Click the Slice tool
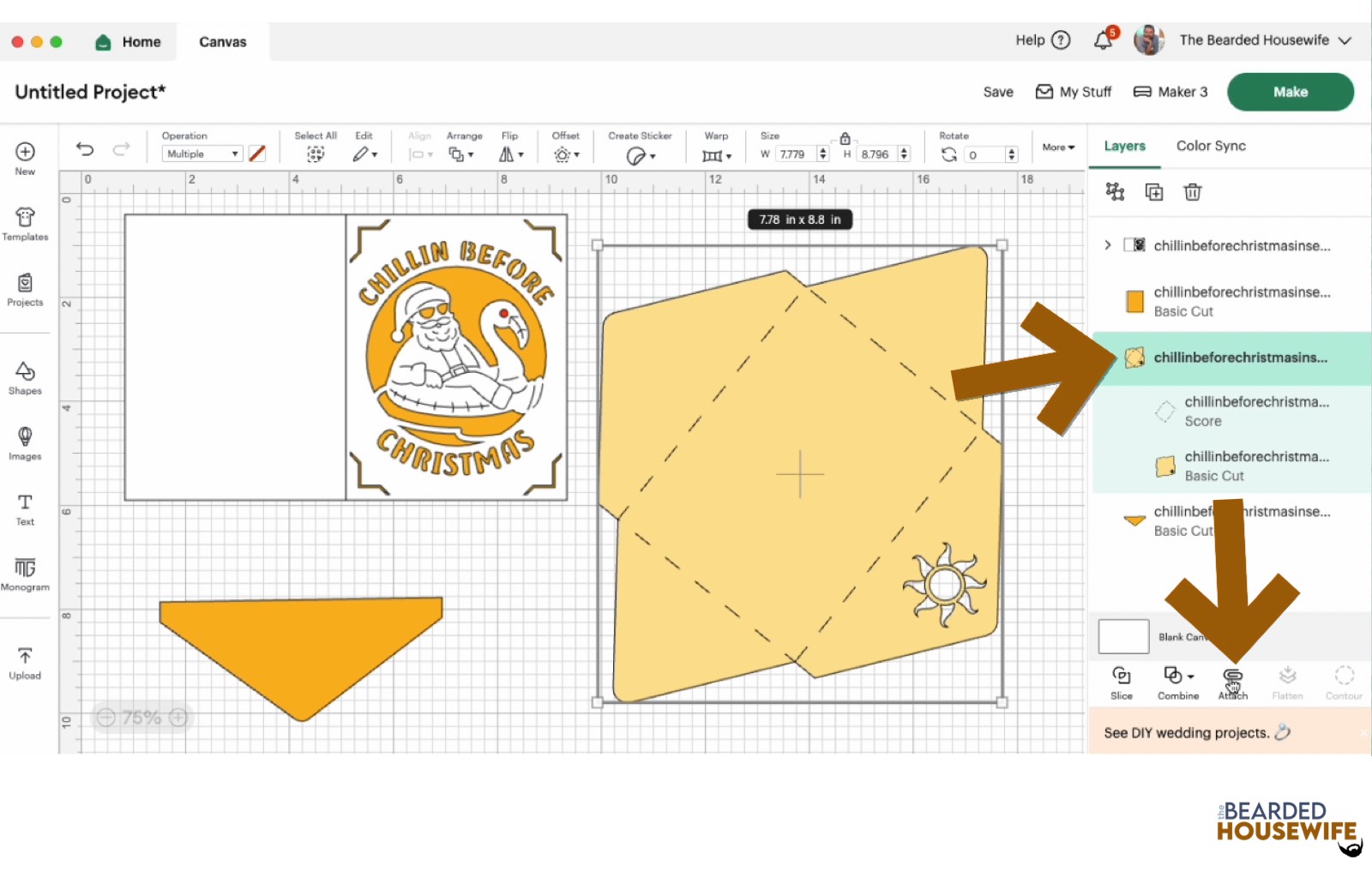Screen dimensions: 1372x872 point(1122,683)
